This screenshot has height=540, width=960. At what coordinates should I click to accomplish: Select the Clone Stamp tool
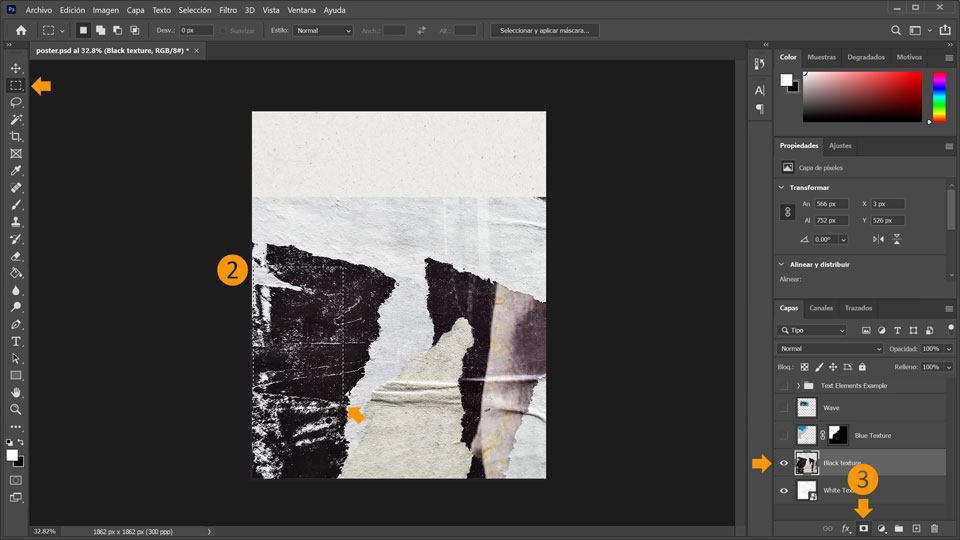[16, 222]
